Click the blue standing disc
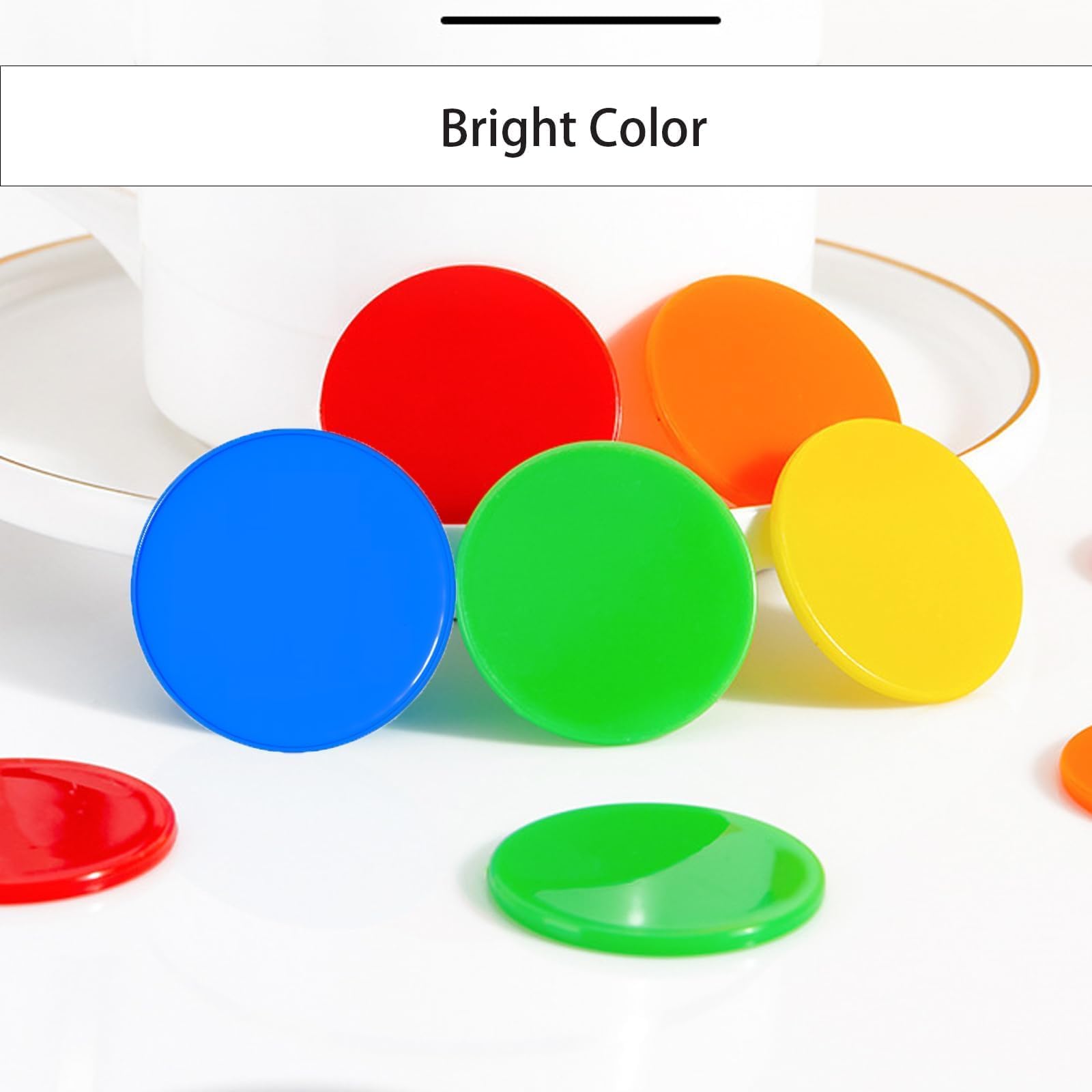This screenshot has width=1092, height=1092. click(292, 591)
